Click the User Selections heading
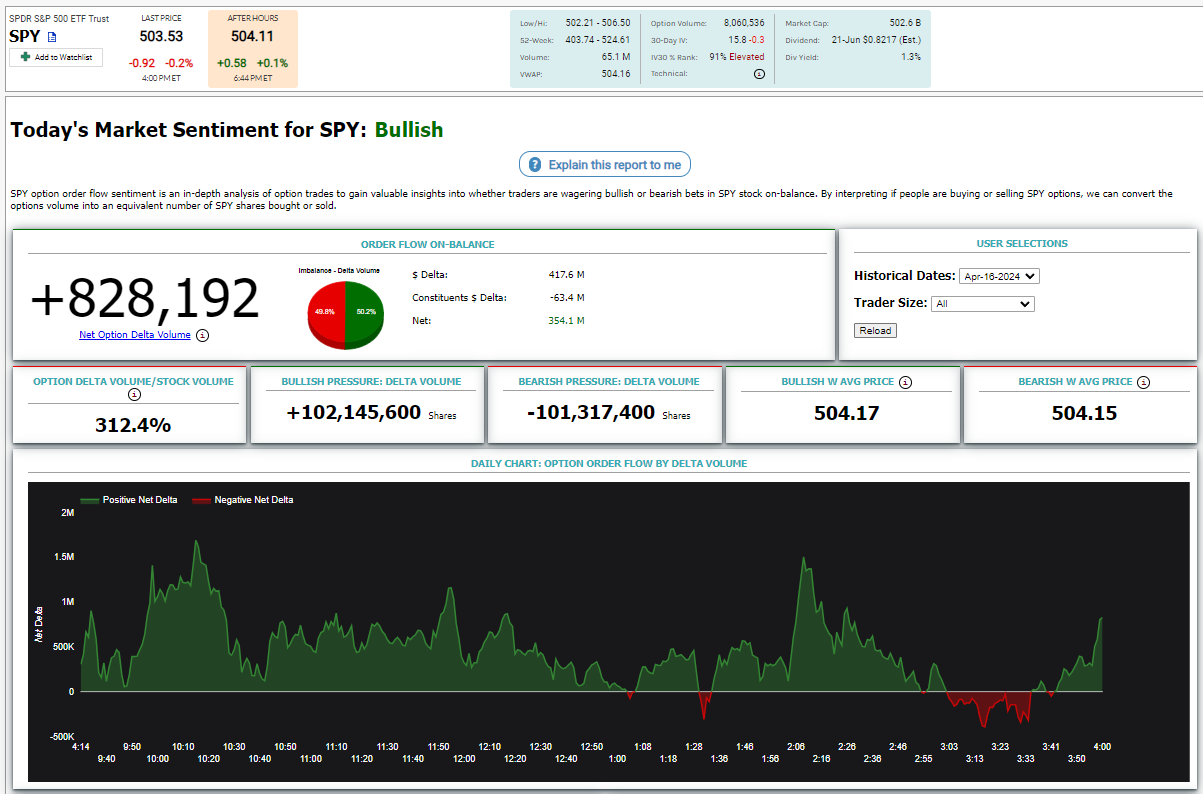 tap(1021, 243)
